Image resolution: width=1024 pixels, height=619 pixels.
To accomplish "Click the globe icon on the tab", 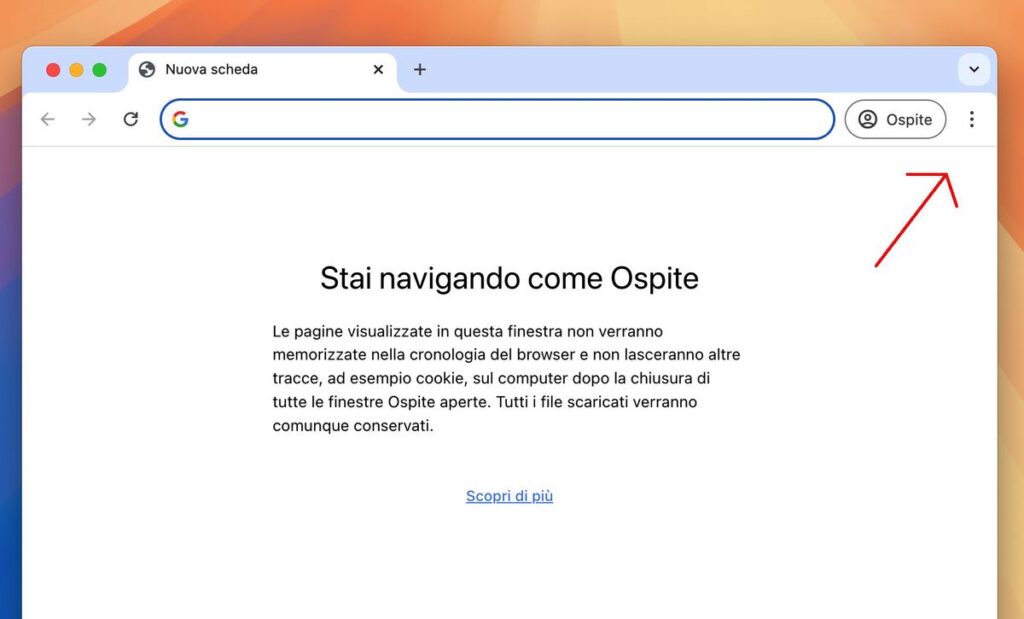I will coord(148,69).
